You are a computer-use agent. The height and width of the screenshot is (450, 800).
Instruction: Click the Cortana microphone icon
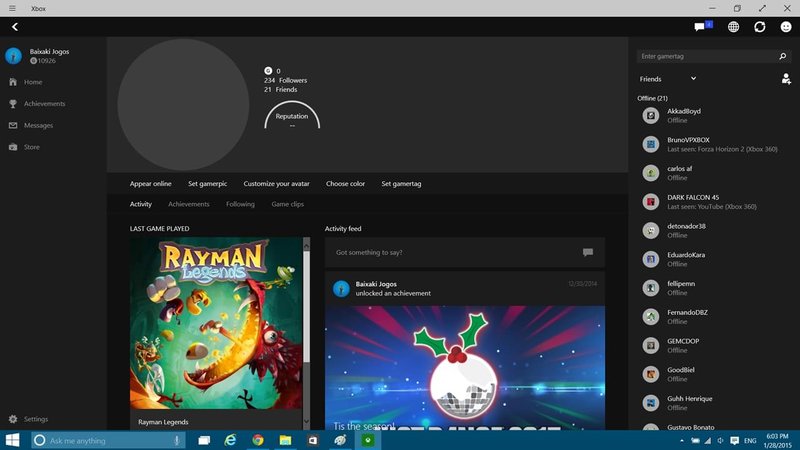pos(177,440)
